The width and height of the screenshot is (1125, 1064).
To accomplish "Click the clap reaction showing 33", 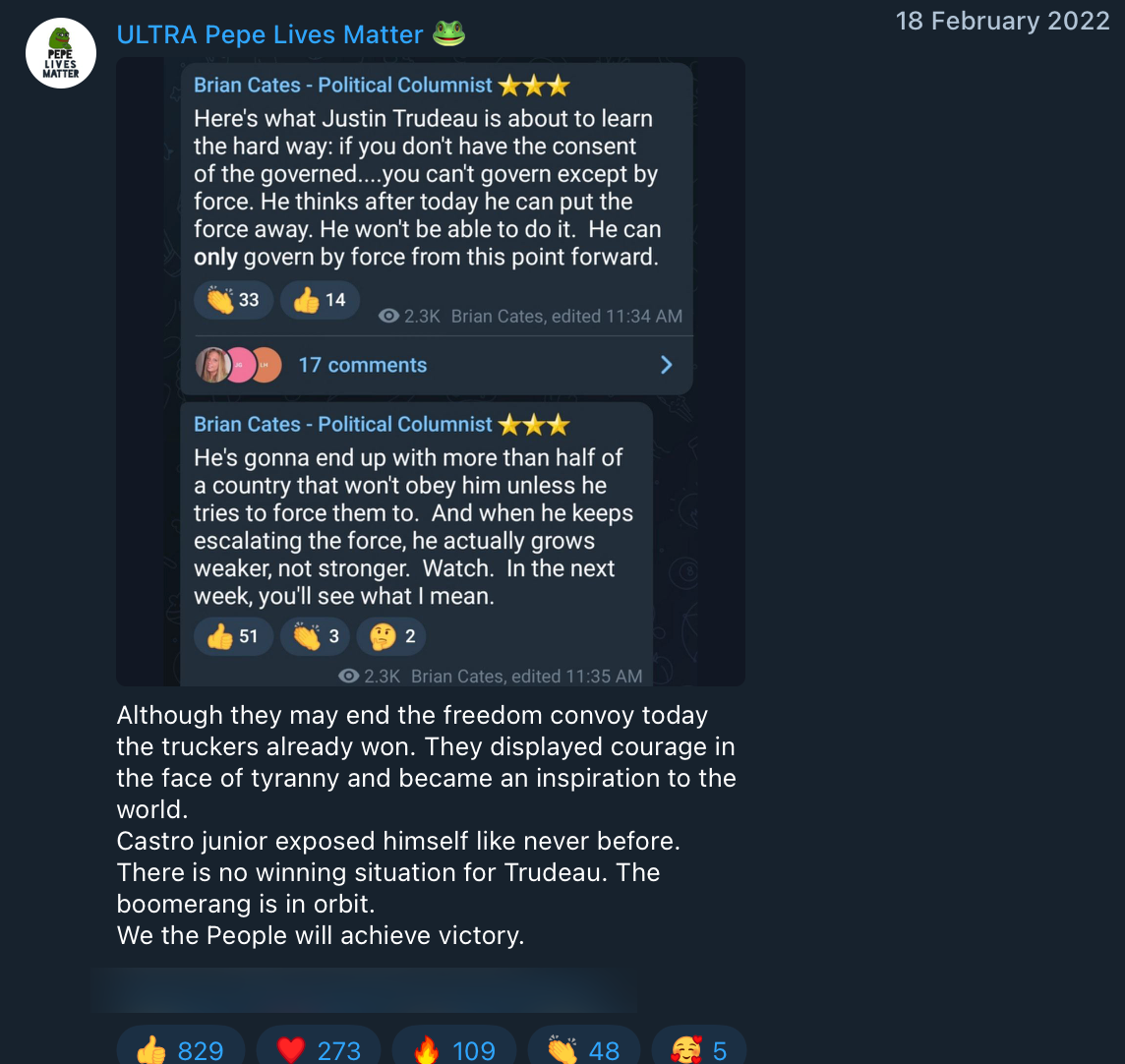I will [x=233, y=300].
